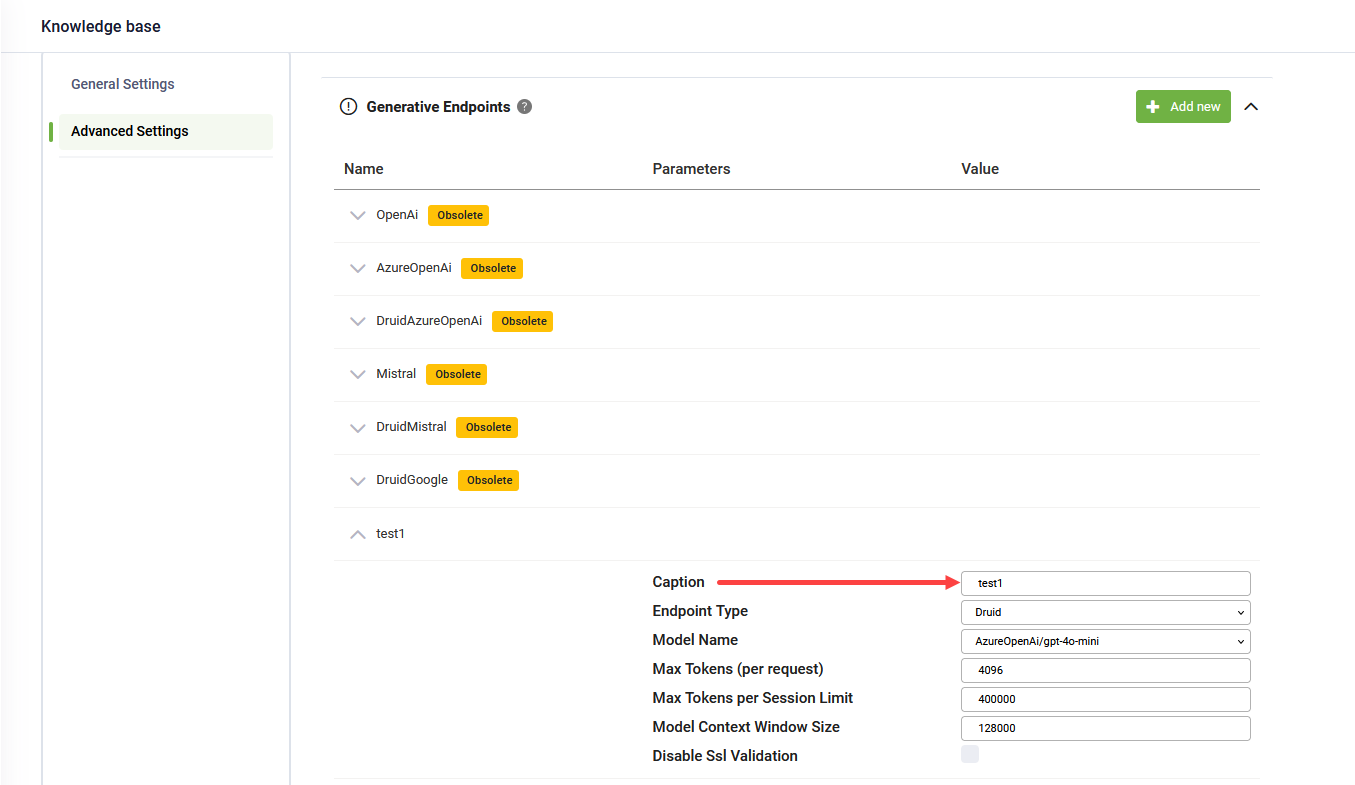The height and width of the screenshot is (785, 1355).
Task: Open the Endpoint Type dropdown
Action: coord(1106,612)
